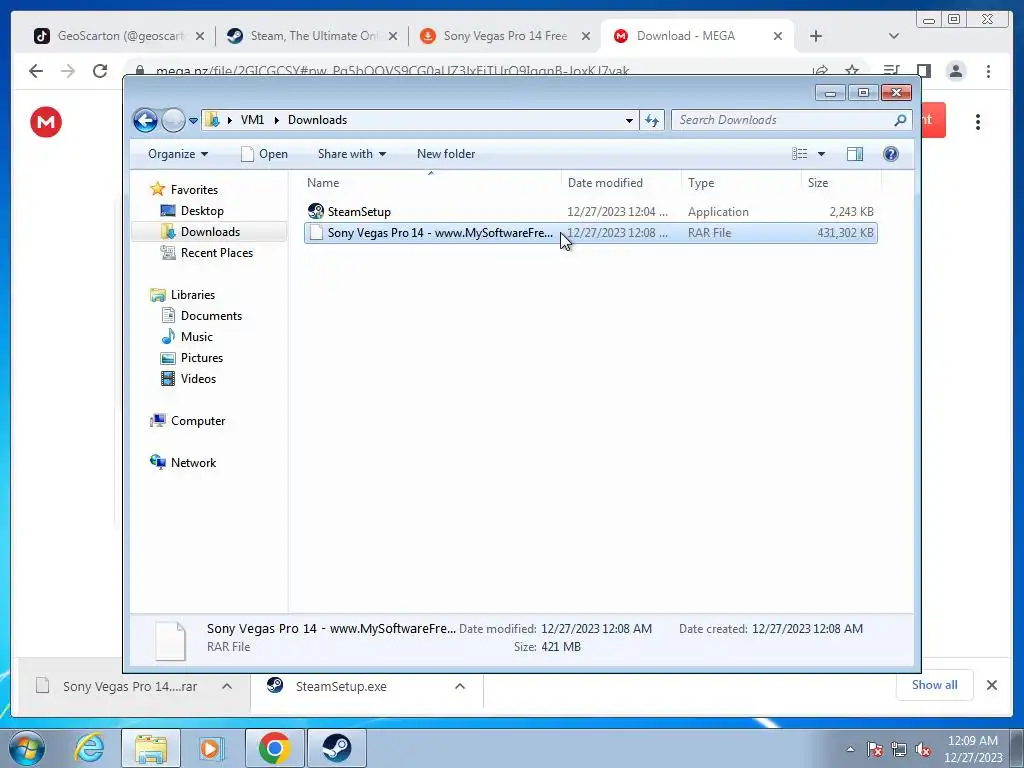Open Videos library
Viewport: 1024px width, 768px height.
pyautogui.click(x=198, y=379)
